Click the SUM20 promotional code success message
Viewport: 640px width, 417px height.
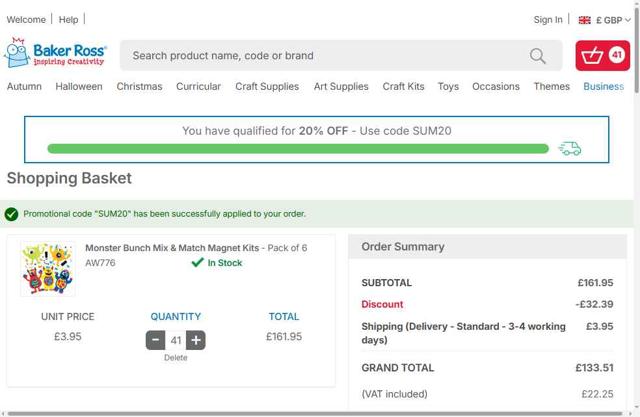point(164,214)
